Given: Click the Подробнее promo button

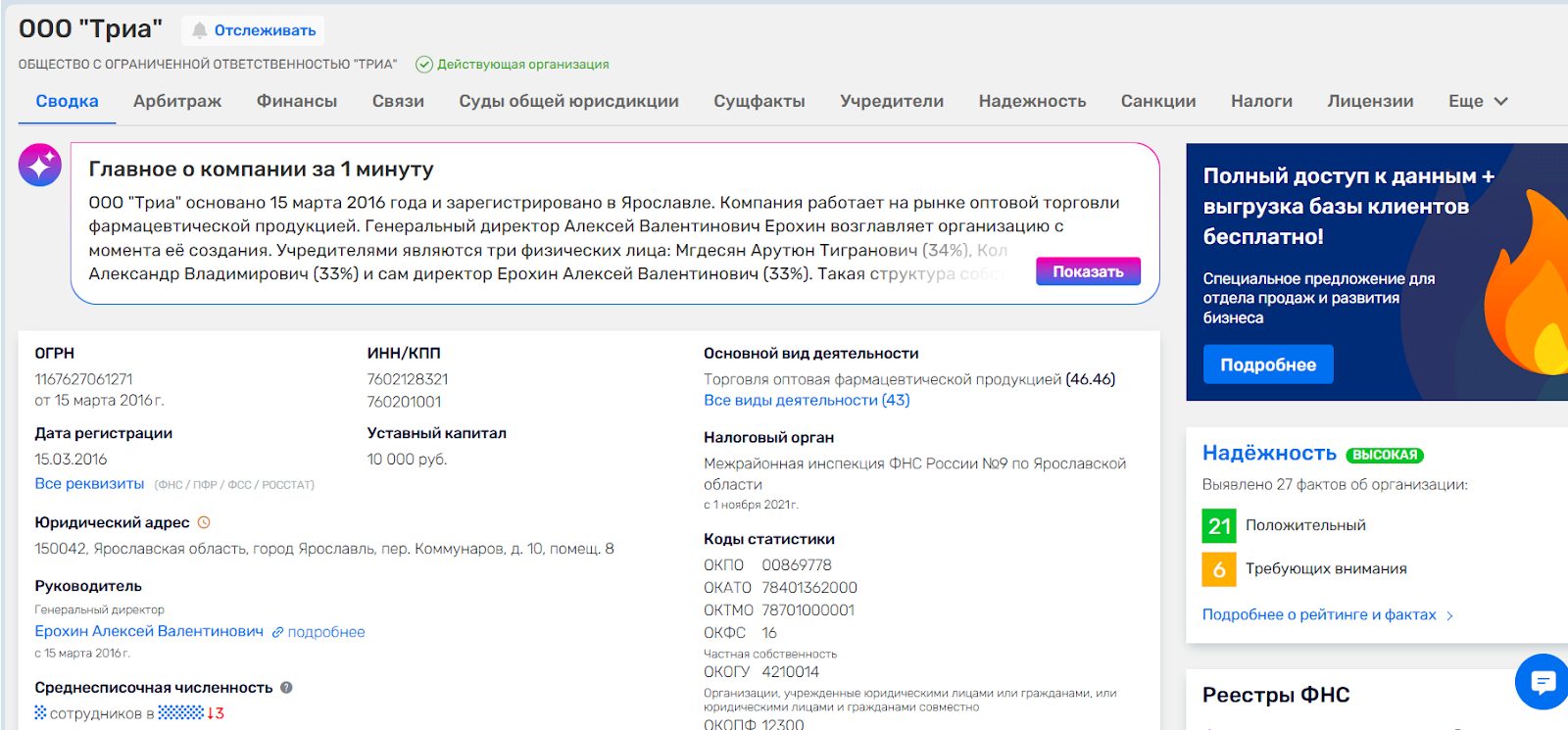Looking at the screenshot, I should tap(1268, 365).
